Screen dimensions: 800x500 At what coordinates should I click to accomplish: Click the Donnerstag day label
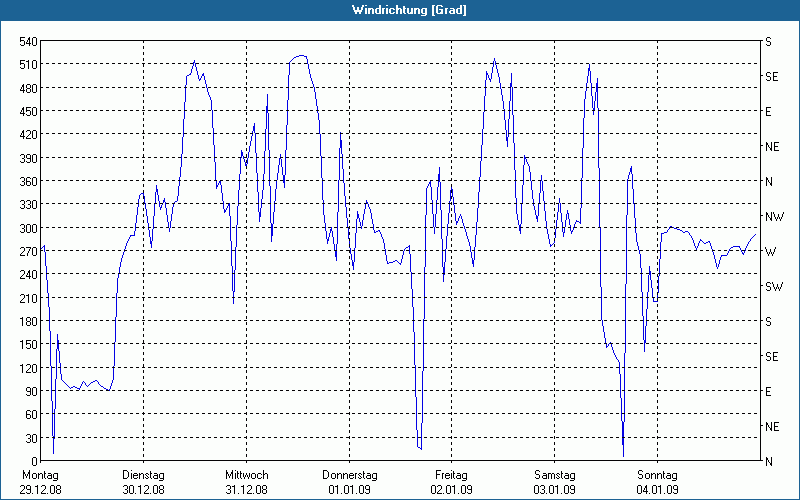[349, 476]
